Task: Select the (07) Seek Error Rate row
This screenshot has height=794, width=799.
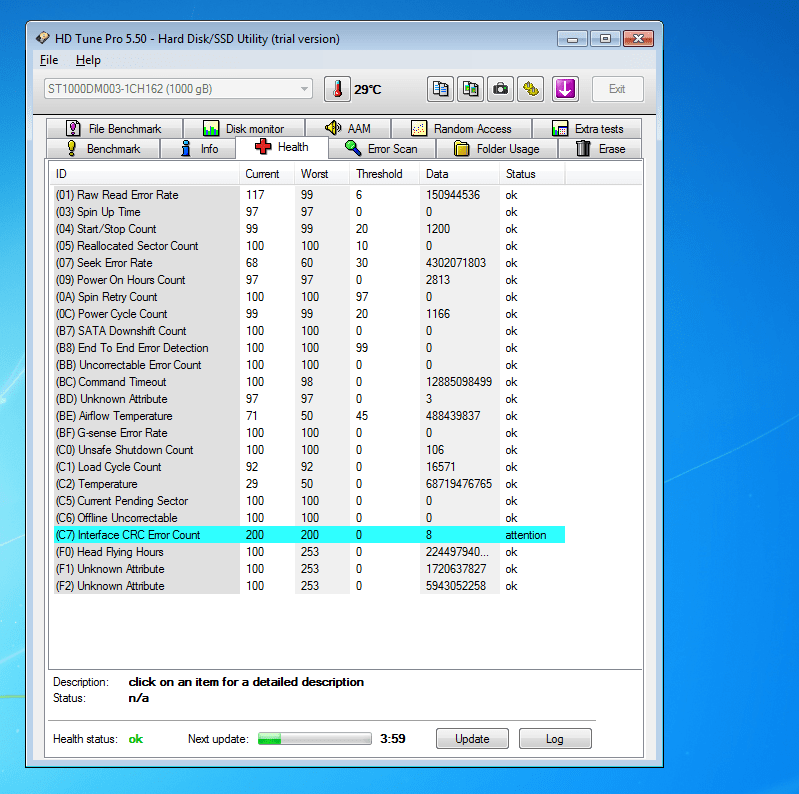Action: tap(309, 262)
